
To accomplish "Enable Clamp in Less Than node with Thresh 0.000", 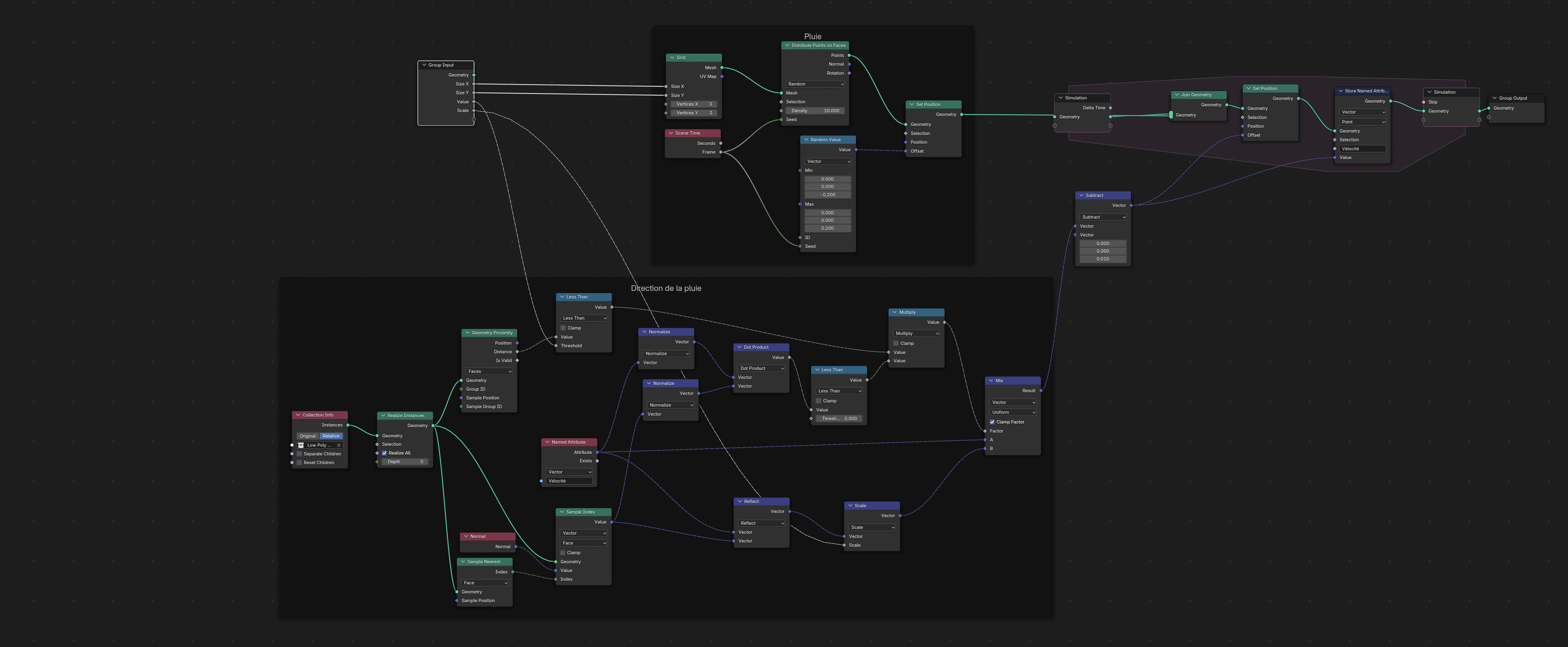I will click(819, 401).
